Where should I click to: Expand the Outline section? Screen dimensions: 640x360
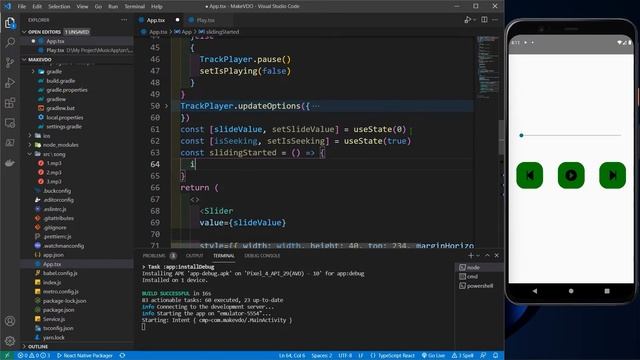point(24,347)
